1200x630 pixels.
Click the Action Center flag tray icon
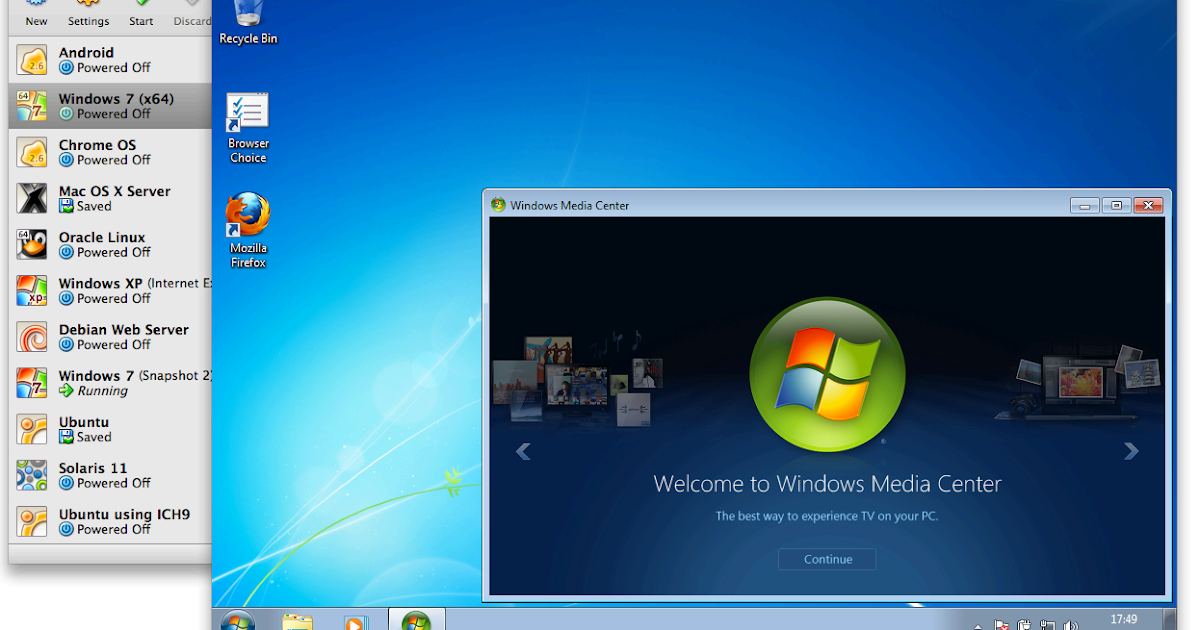click(1002, 625)
